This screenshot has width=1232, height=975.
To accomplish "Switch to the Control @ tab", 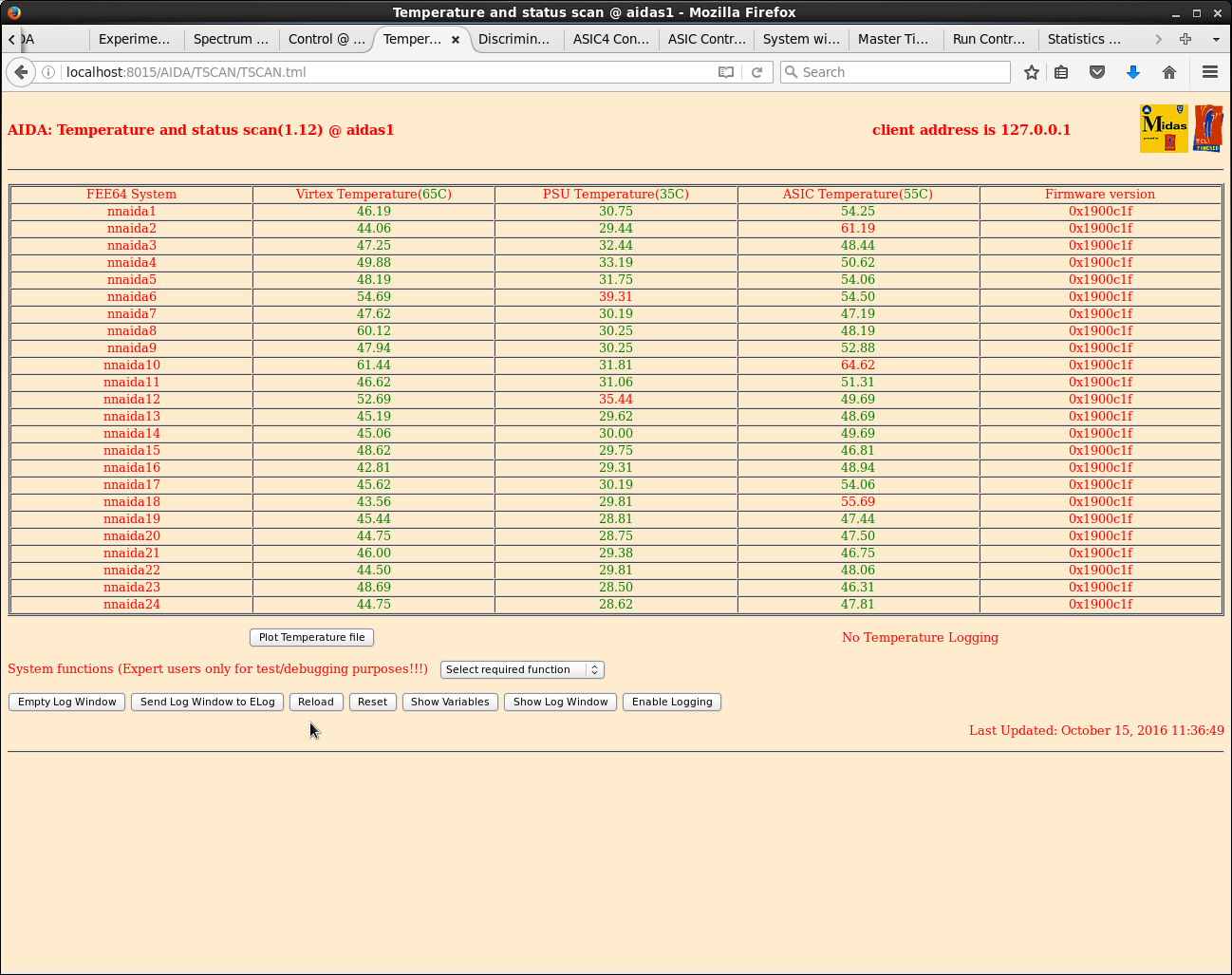I will pos(326,39).
